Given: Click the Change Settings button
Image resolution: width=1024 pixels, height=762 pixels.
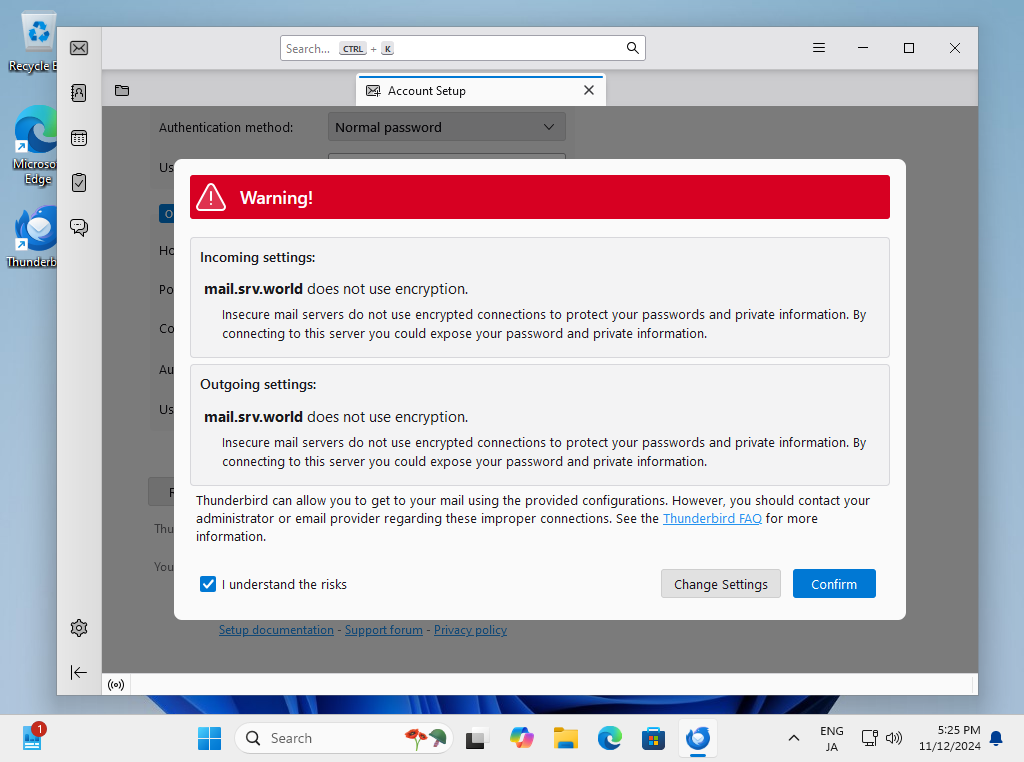Looking at the screenshot, I should (x=720, y=584).
